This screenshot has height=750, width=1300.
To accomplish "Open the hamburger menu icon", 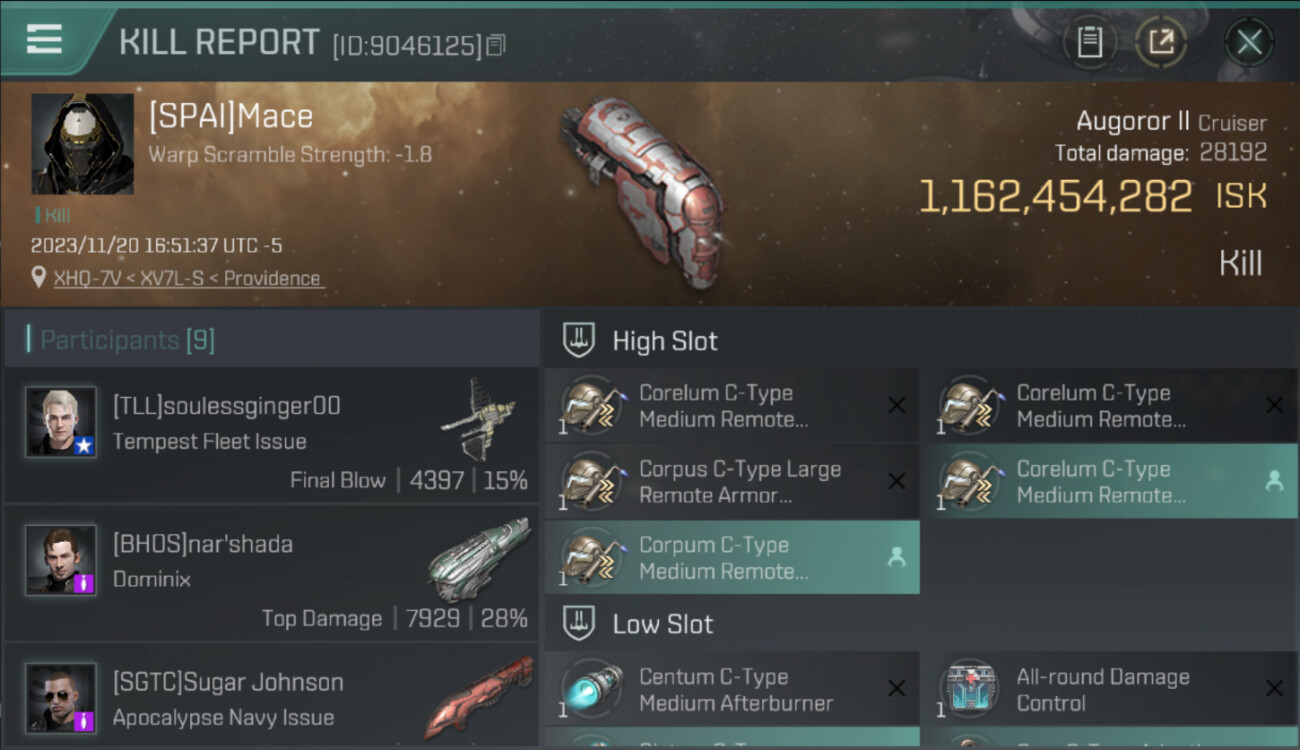I will pyautogui.click(x=44, y=39).
